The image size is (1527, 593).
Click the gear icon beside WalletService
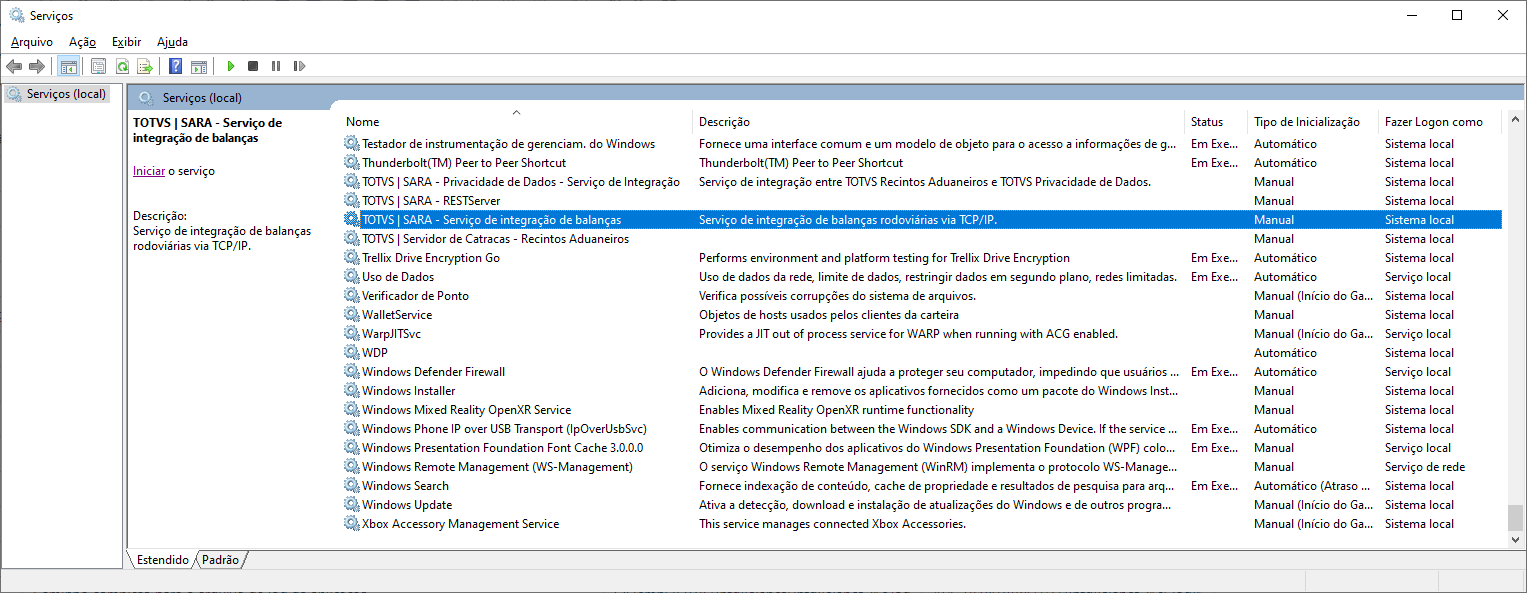click(x=351, y=315)
